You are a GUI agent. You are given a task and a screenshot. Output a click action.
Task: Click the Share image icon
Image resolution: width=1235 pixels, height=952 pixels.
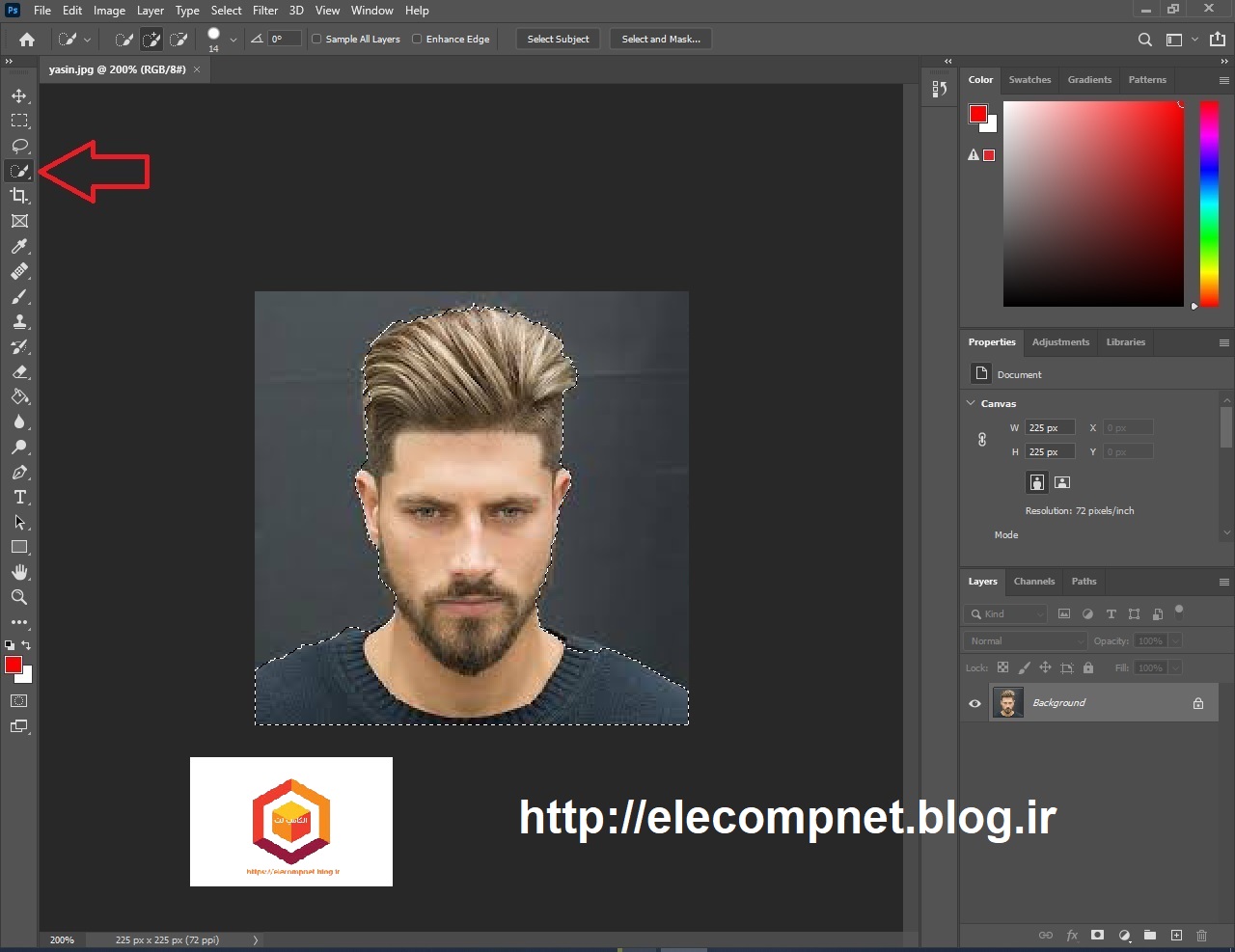pyautogui.click(x=1218, y=40)
